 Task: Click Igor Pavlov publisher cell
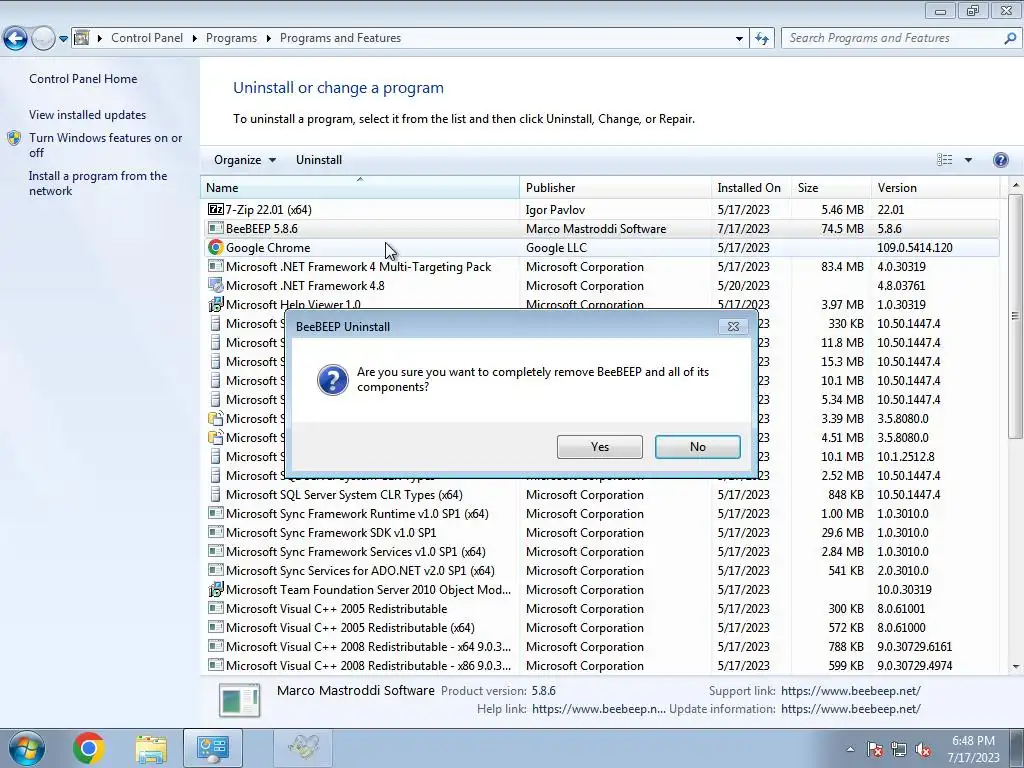click(555, 210)
